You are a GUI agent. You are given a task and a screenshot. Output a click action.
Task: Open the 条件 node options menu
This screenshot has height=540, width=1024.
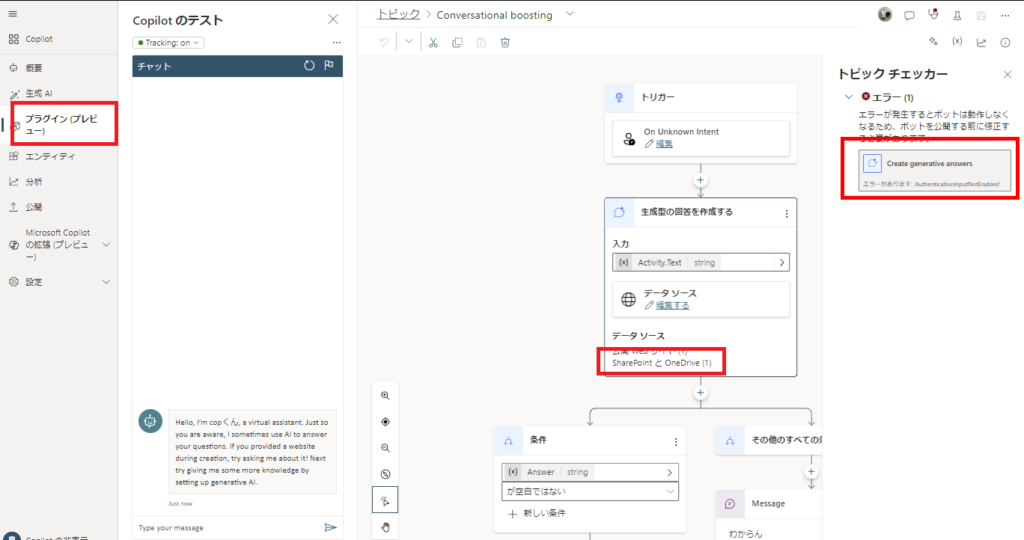(x=676, y=442)
